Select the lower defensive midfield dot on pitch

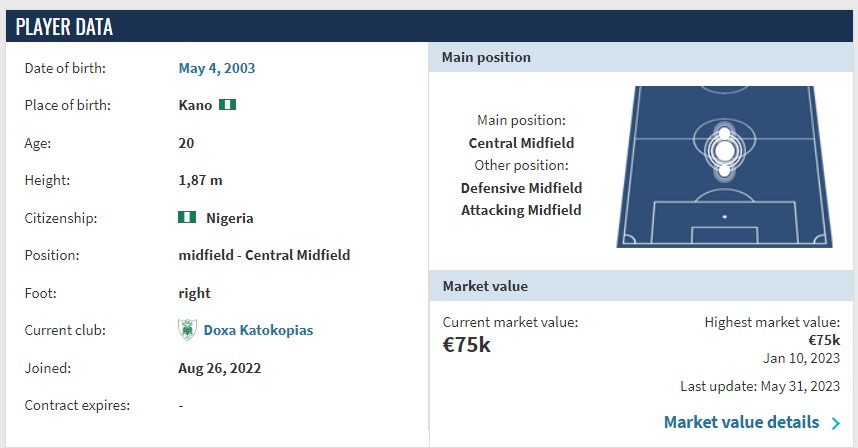coord(723,171)
